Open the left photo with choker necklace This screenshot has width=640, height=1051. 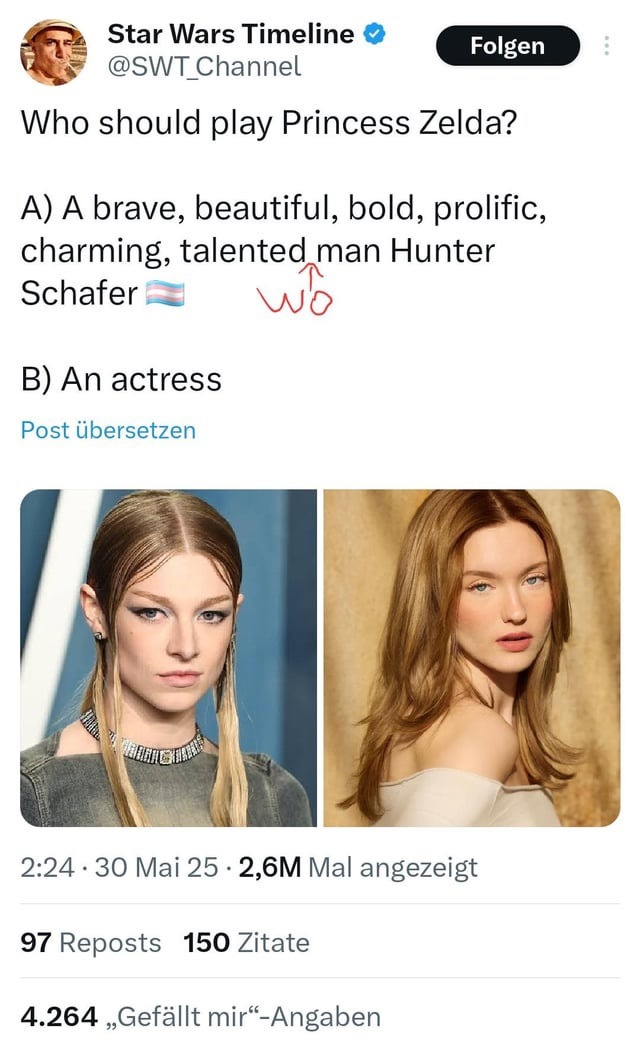coord(168,658)
